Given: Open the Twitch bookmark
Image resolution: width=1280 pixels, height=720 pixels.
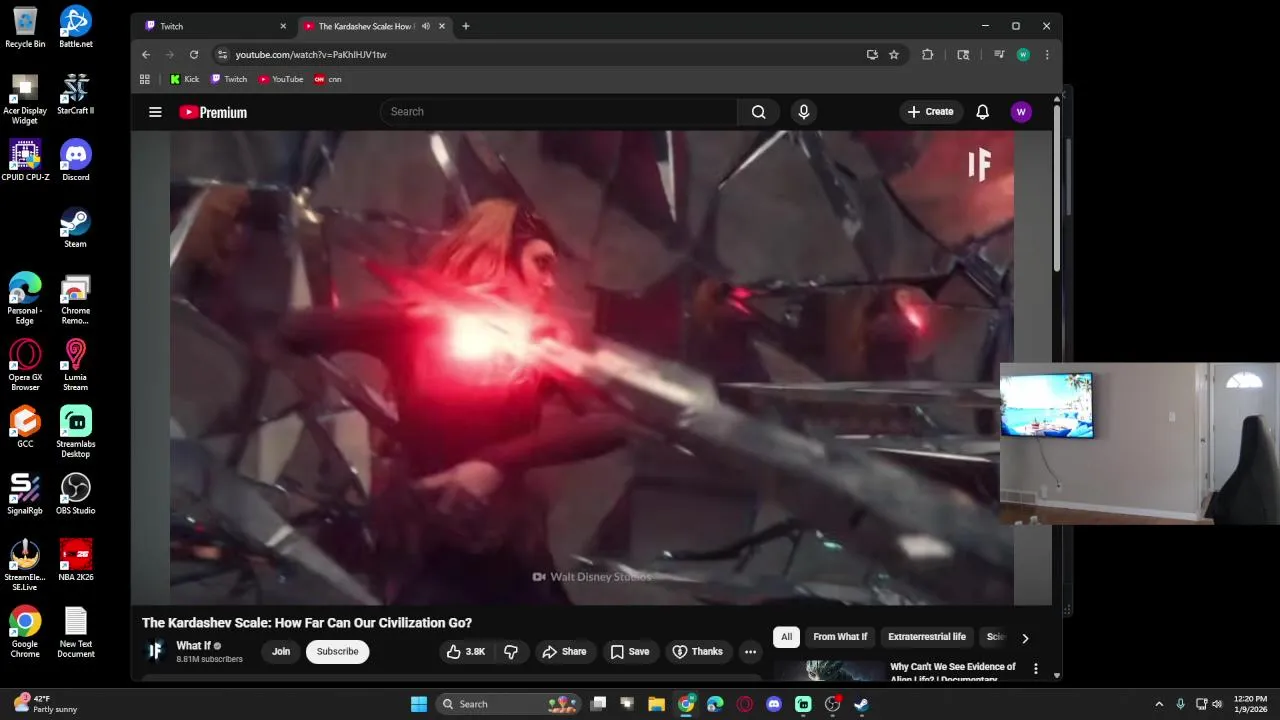Looking at the screenshot, I should point(229,79).
